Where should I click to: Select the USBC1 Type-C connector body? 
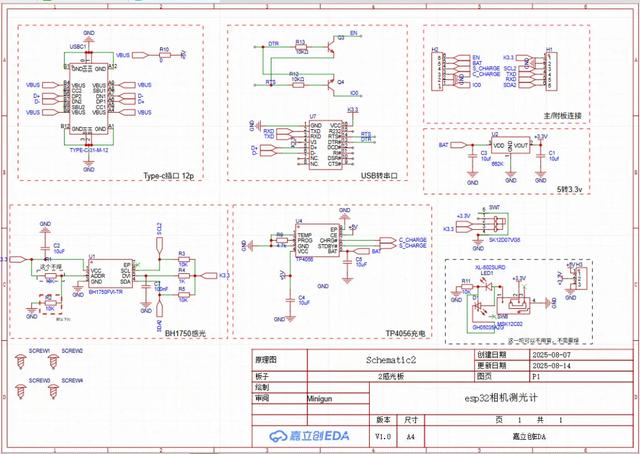click(89, 99)
